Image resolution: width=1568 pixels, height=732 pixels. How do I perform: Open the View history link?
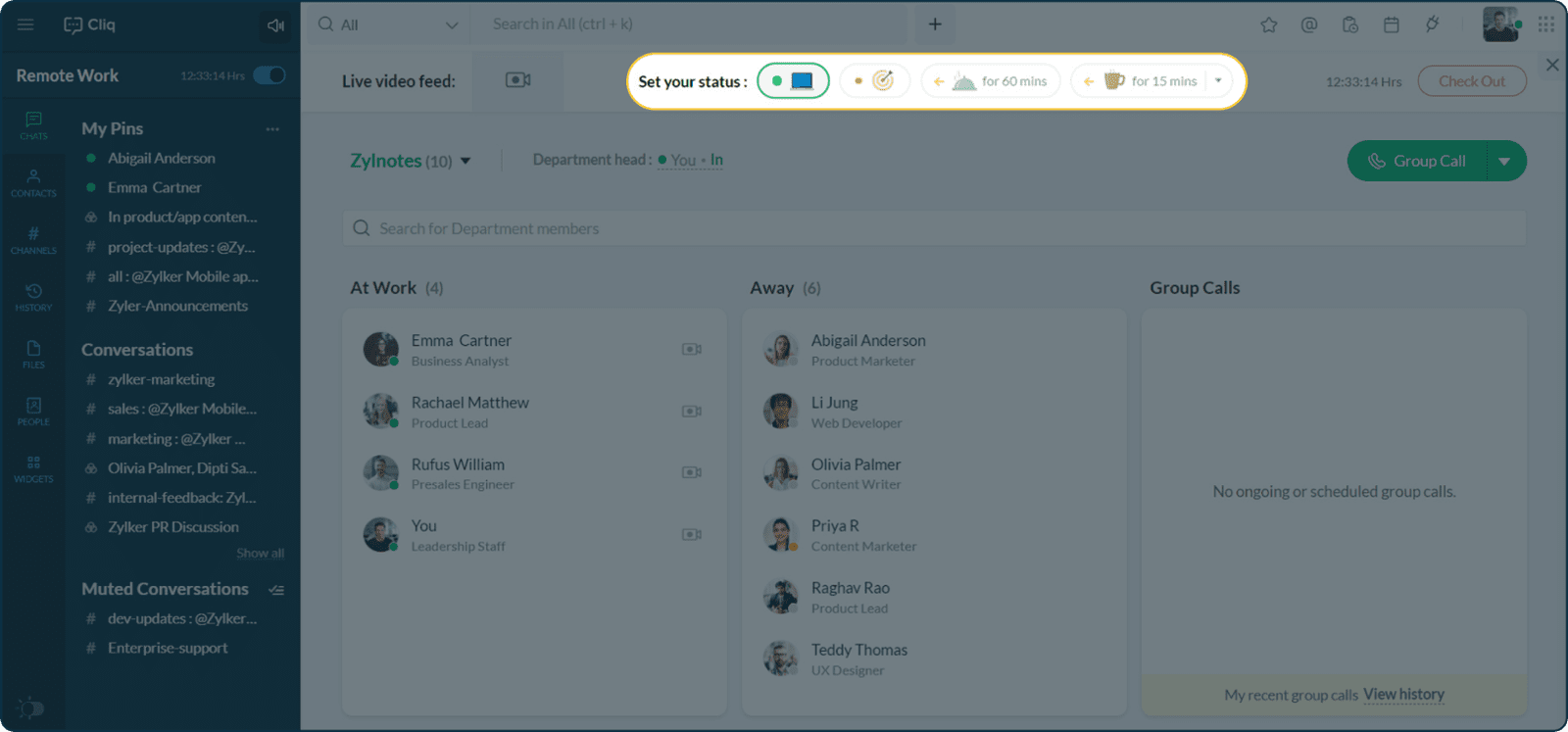[x=1403, y=694]
